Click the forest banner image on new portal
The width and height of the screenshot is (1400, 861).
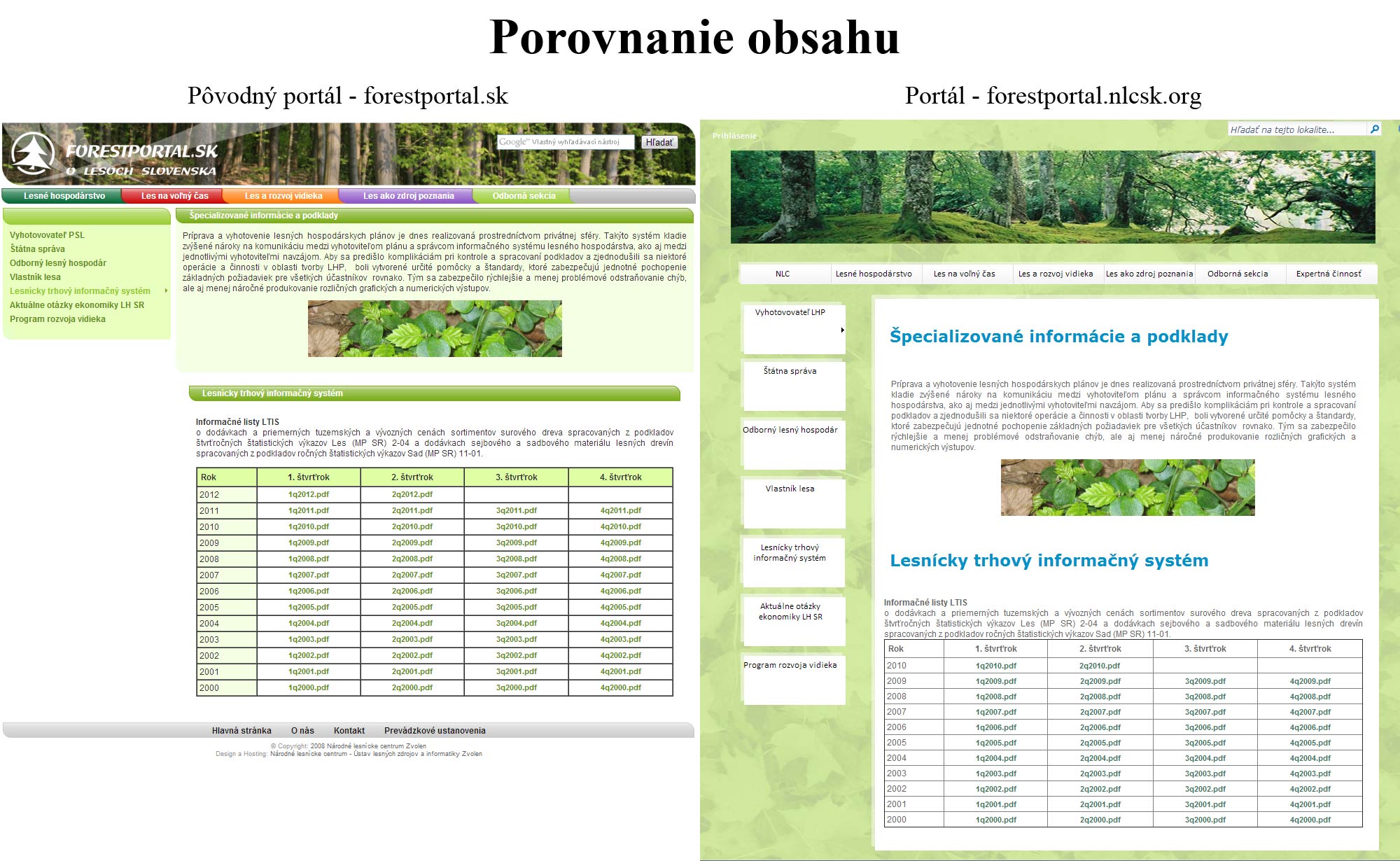[1052, 197]
